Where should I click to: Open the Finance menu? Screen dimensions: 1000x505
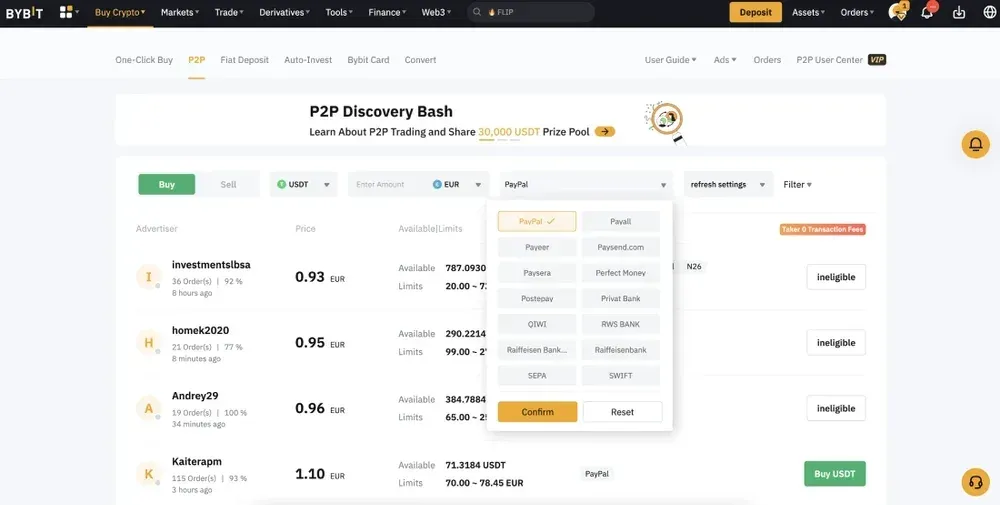tap(387, 12)
